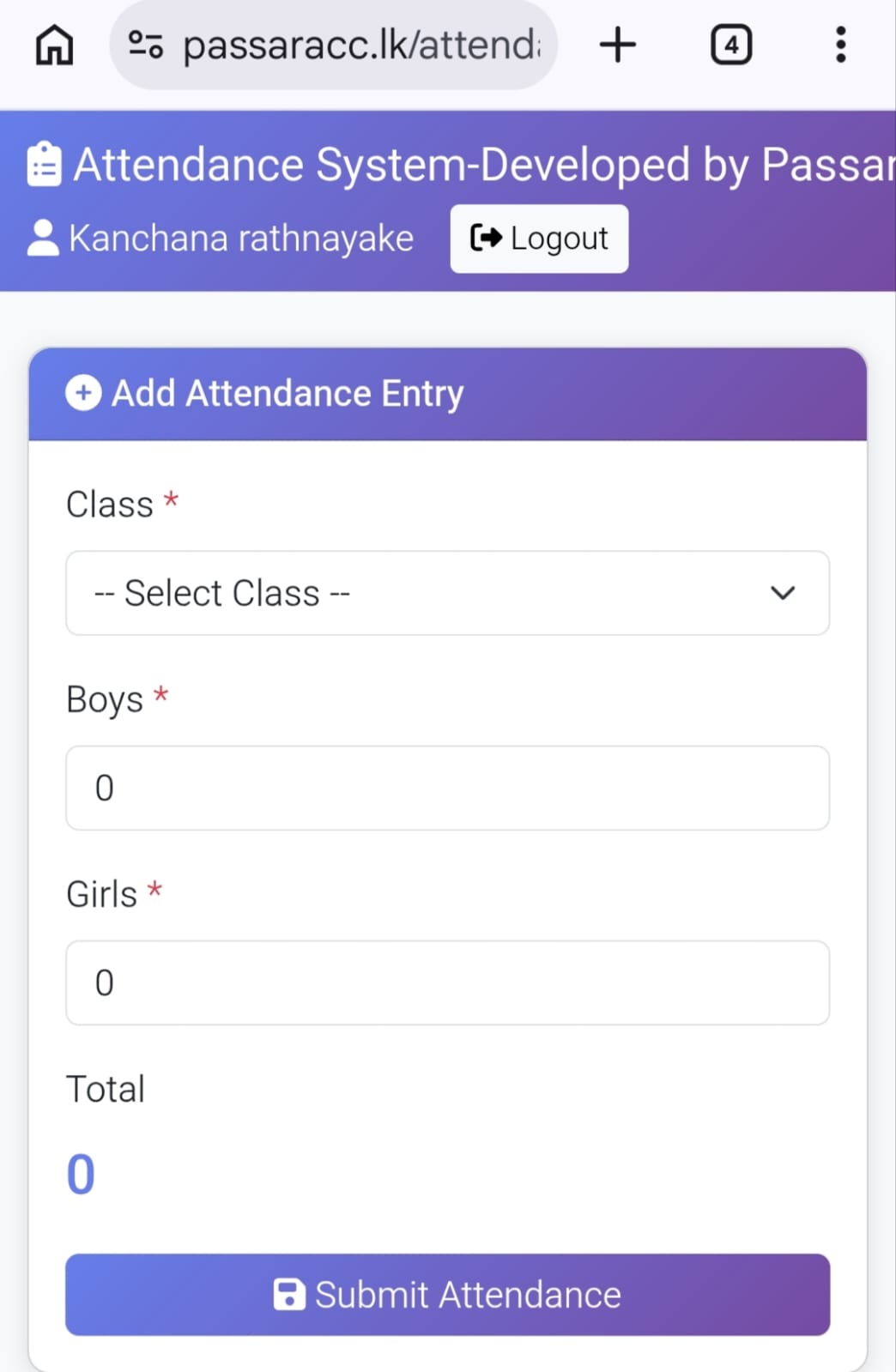This screenshot has height=1372, width=896.
Task: Open the browser three-dot menu
Action: [x=841, y=45]
